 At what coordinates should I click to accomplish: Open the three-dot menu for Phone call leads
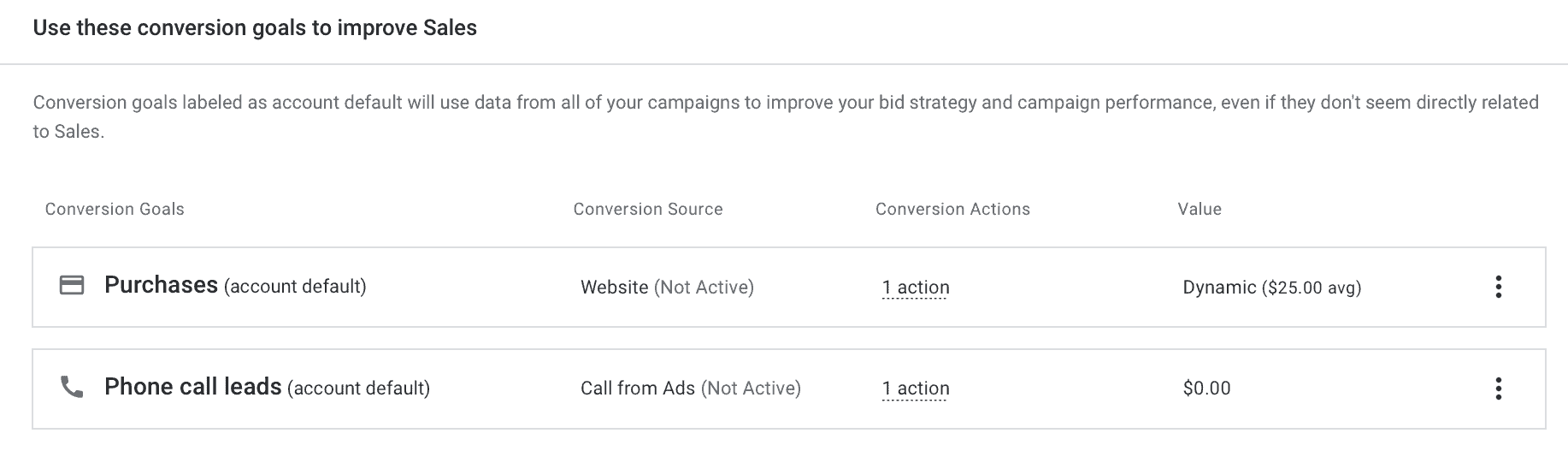(x=1498, y=389)
